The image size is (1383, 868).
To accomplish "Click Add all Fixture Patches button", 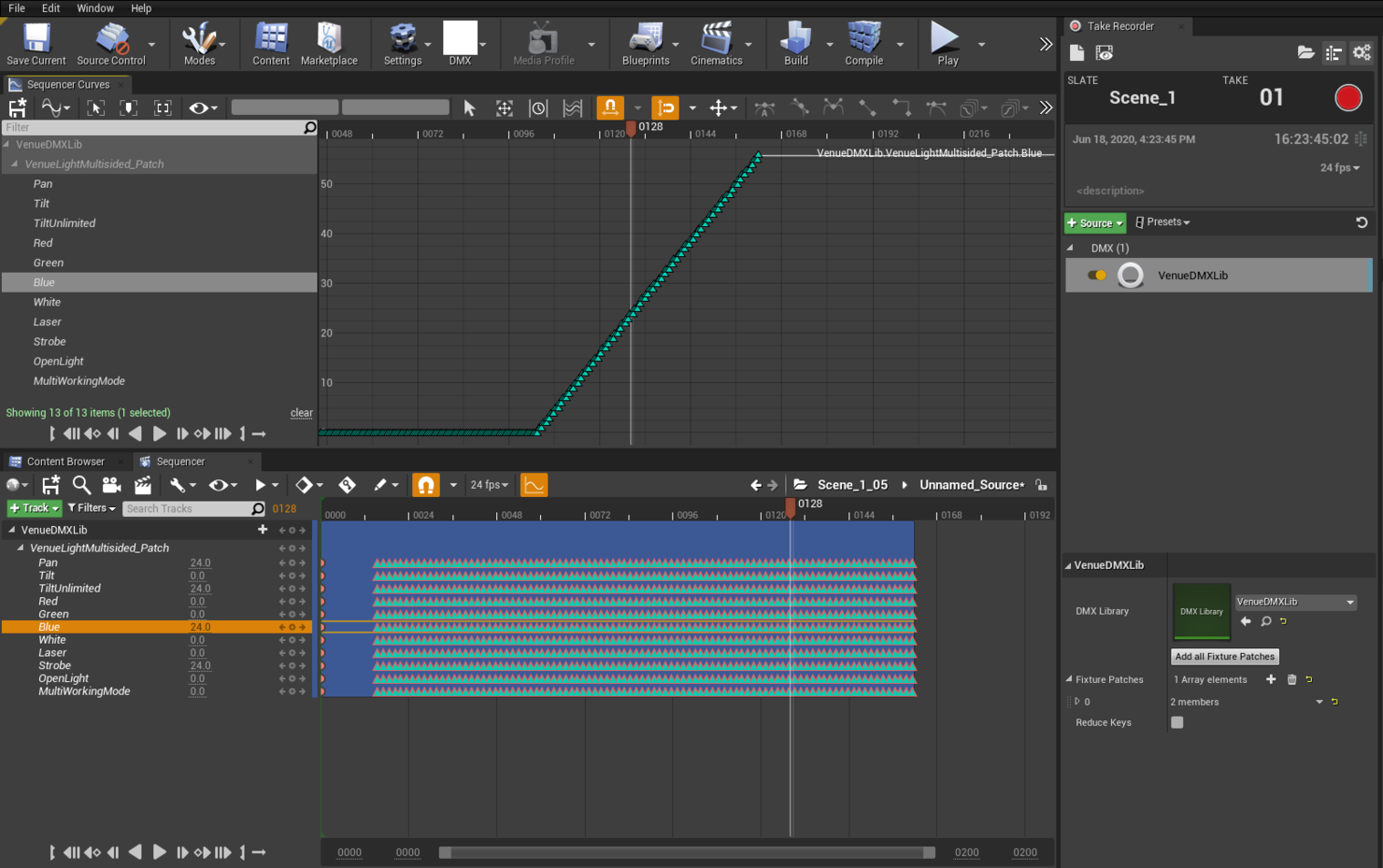I will coord(1224,657).
